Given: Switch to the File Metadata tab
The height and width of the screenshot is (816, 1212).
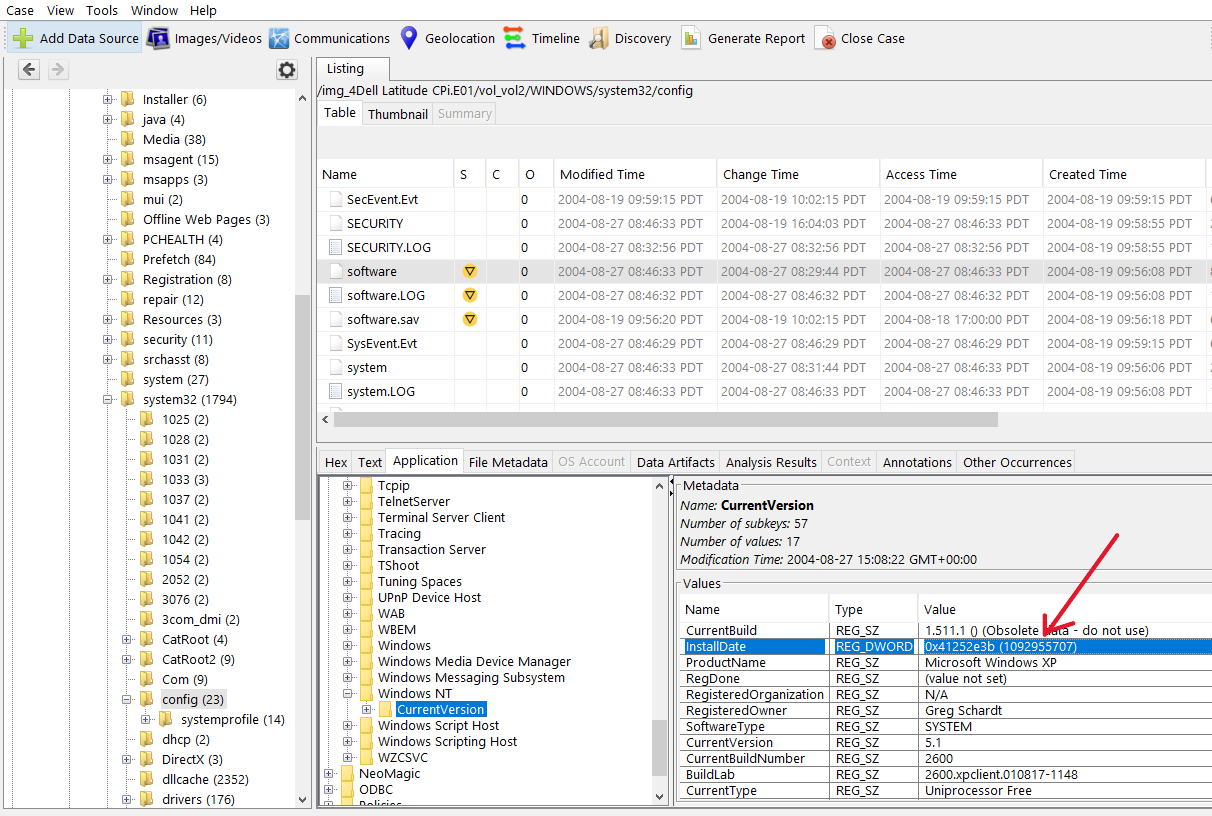Looking at the screenshot, I should [508, 462].
